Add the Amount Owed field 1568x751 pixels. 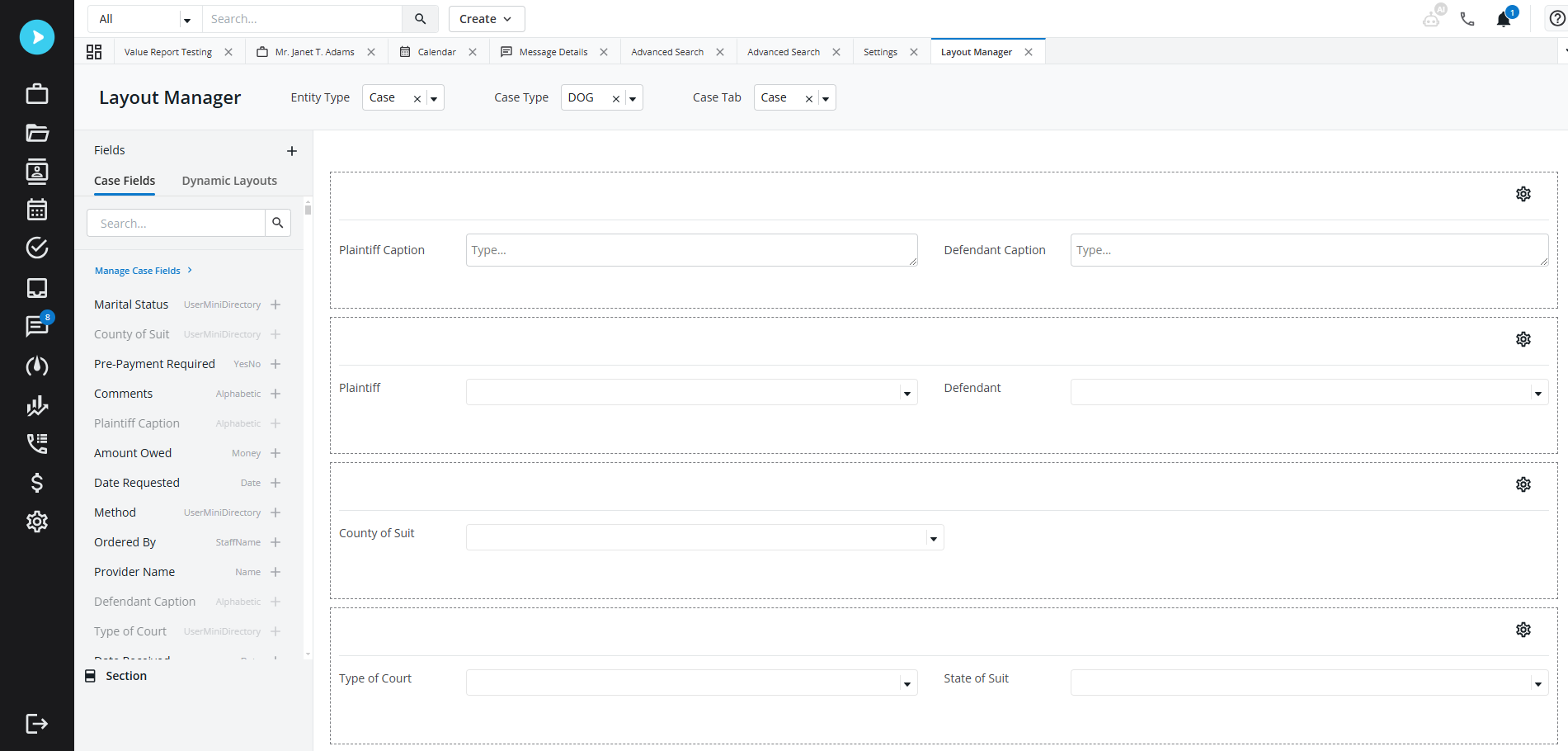[275, 453]
